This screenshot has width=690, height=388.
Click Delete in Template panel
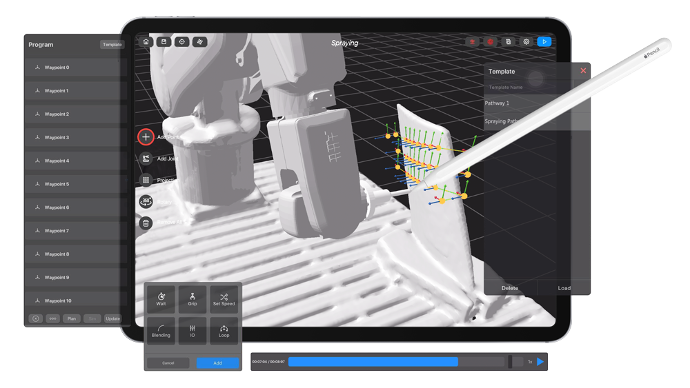pos(510,288)
